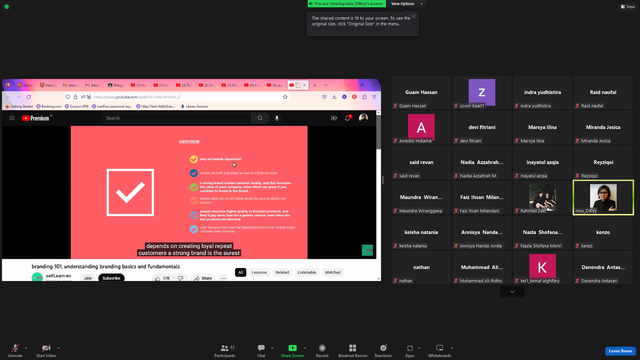The image size is (640, 360).
Task: Click the Subscribe button
Action: pyautogui.click(x=111, y=278)
